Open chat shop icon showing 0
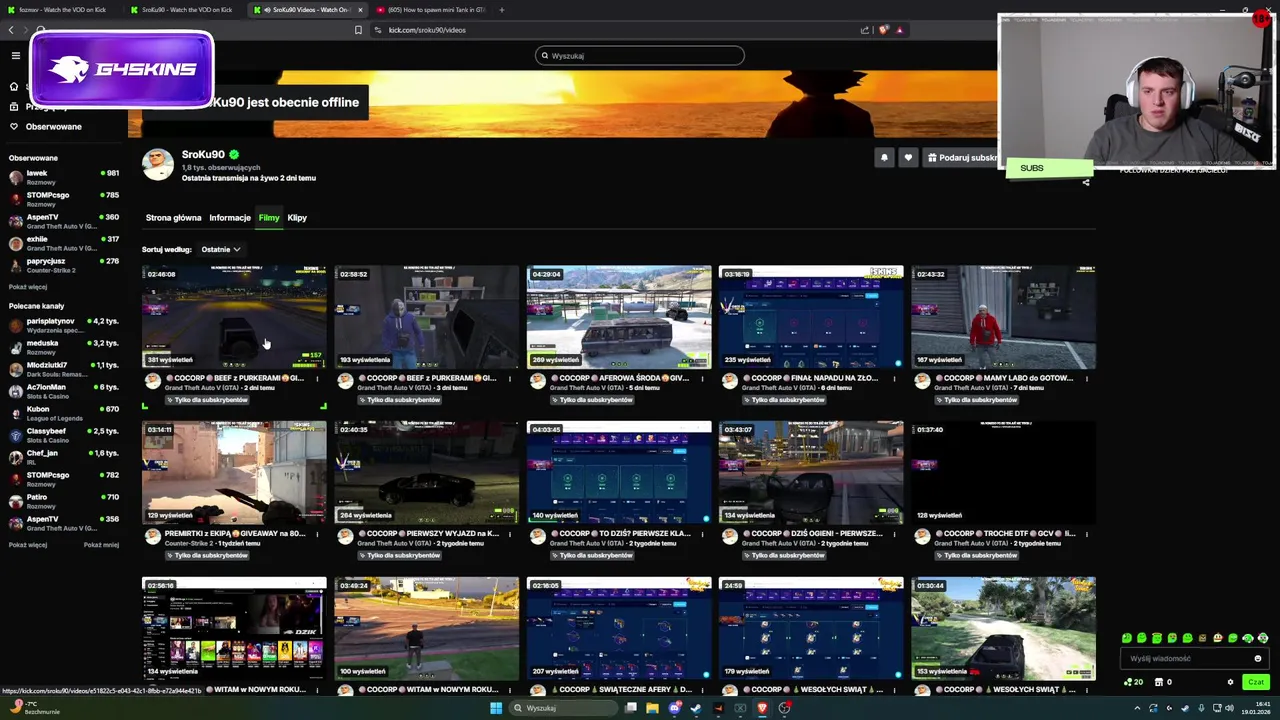The width and height of the screenshot is (1280, 720). 1162,682
